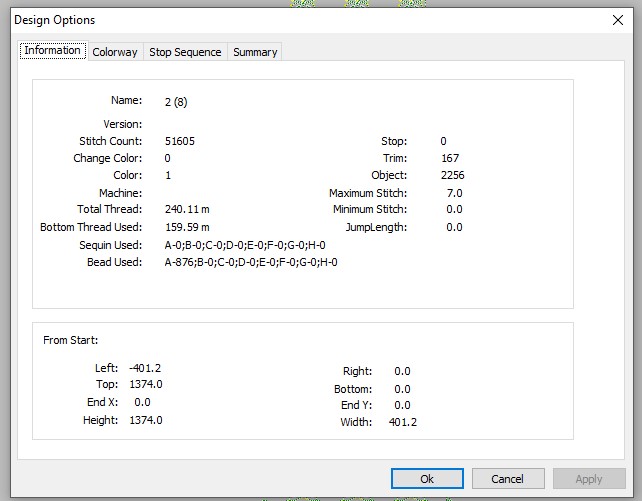642x501 pixels.
Task: Click the From Start heading
Action: point(70,340)
